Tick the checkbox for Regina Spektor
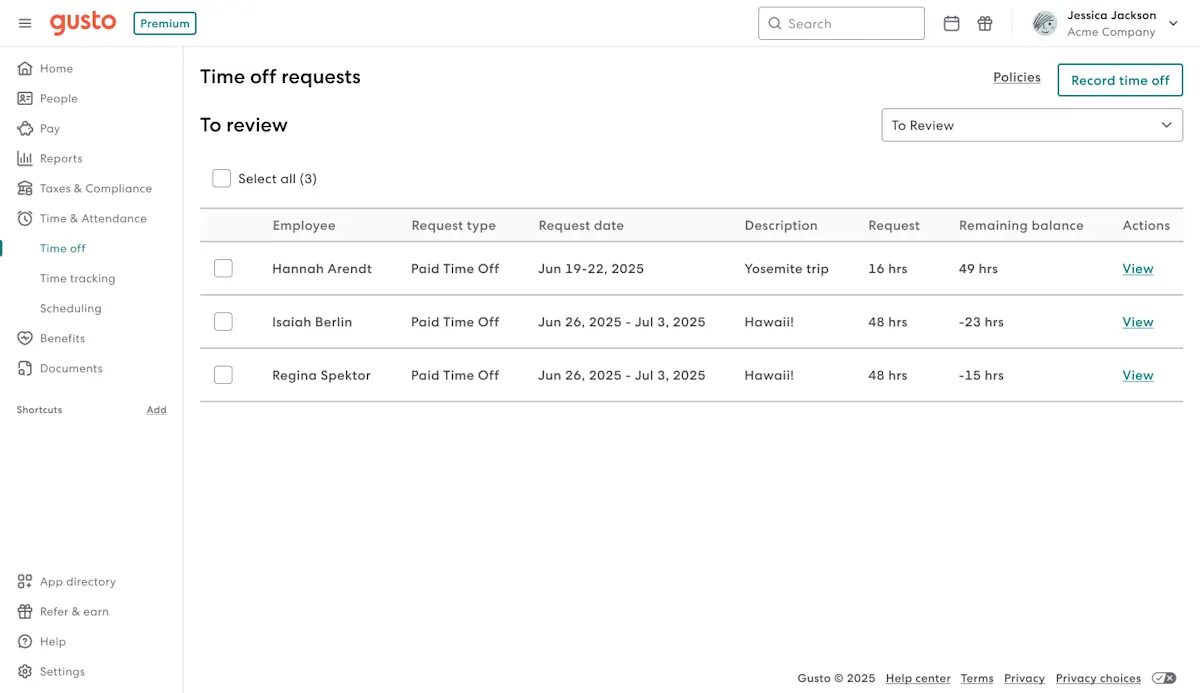 pyautogui.click(x=223, y=375)
